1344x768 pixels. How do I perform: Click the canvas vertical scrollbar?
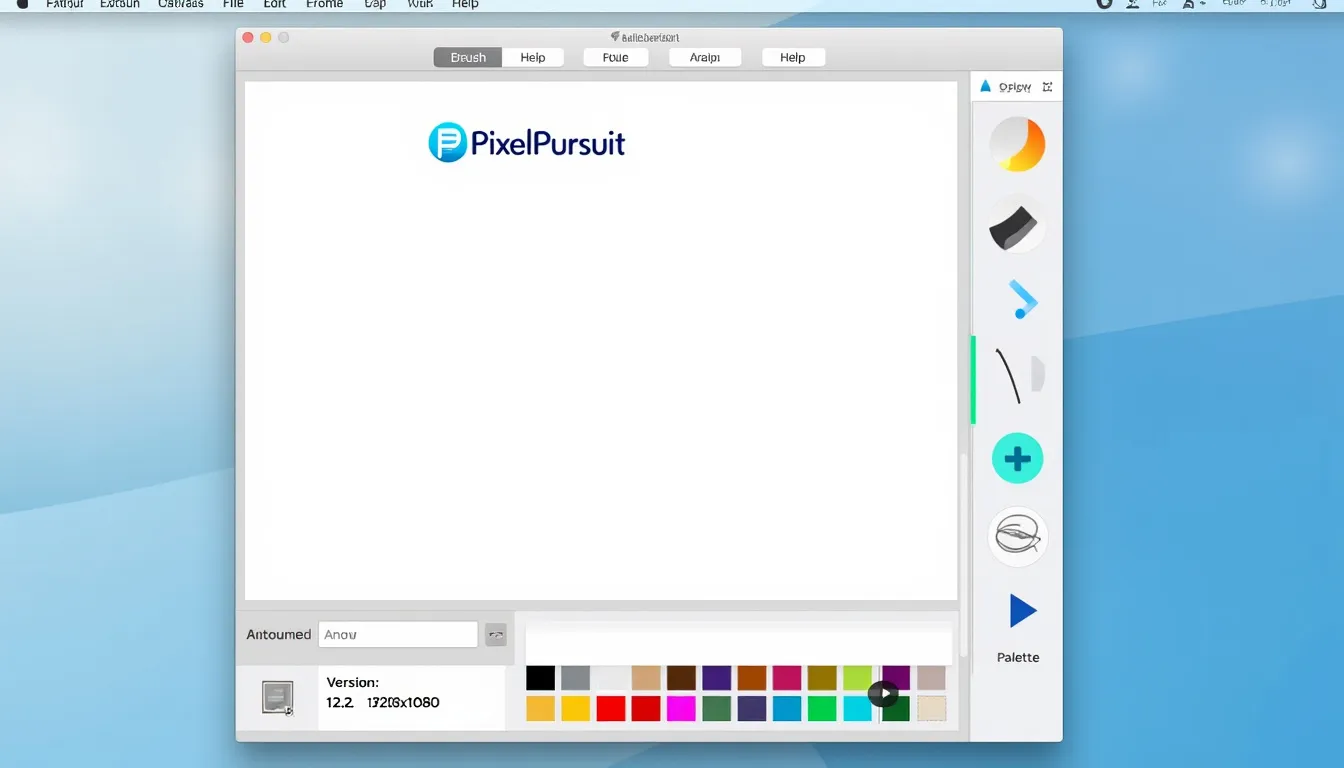click(964, 555)
